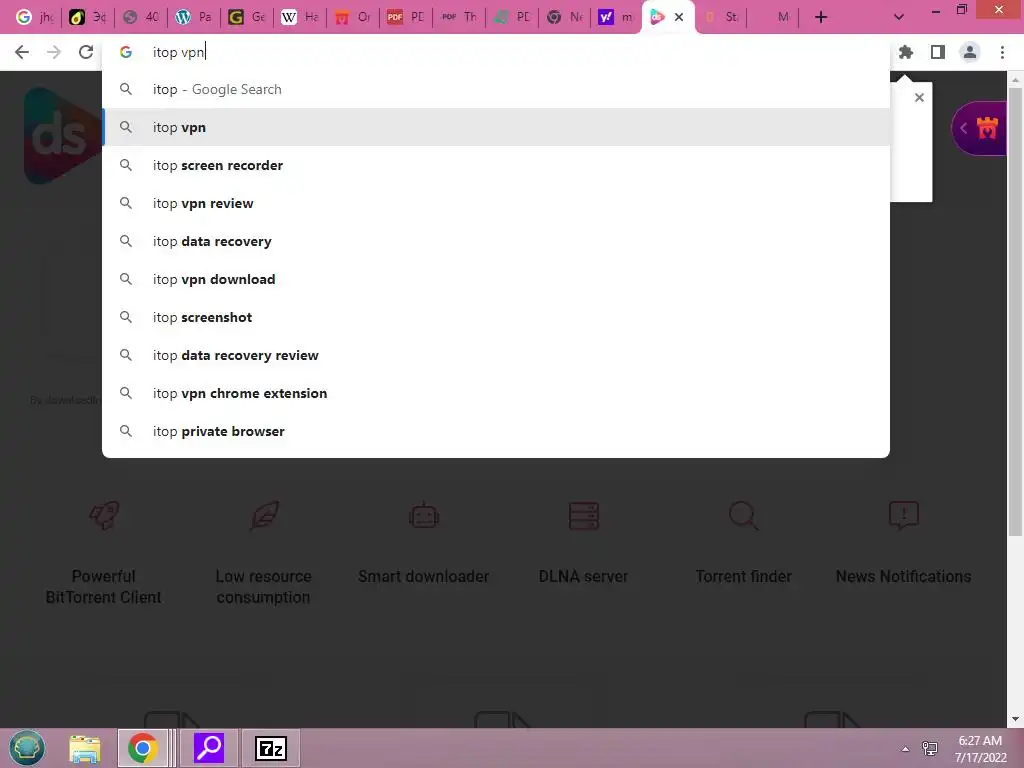Open the Windows Start orb

27,748
